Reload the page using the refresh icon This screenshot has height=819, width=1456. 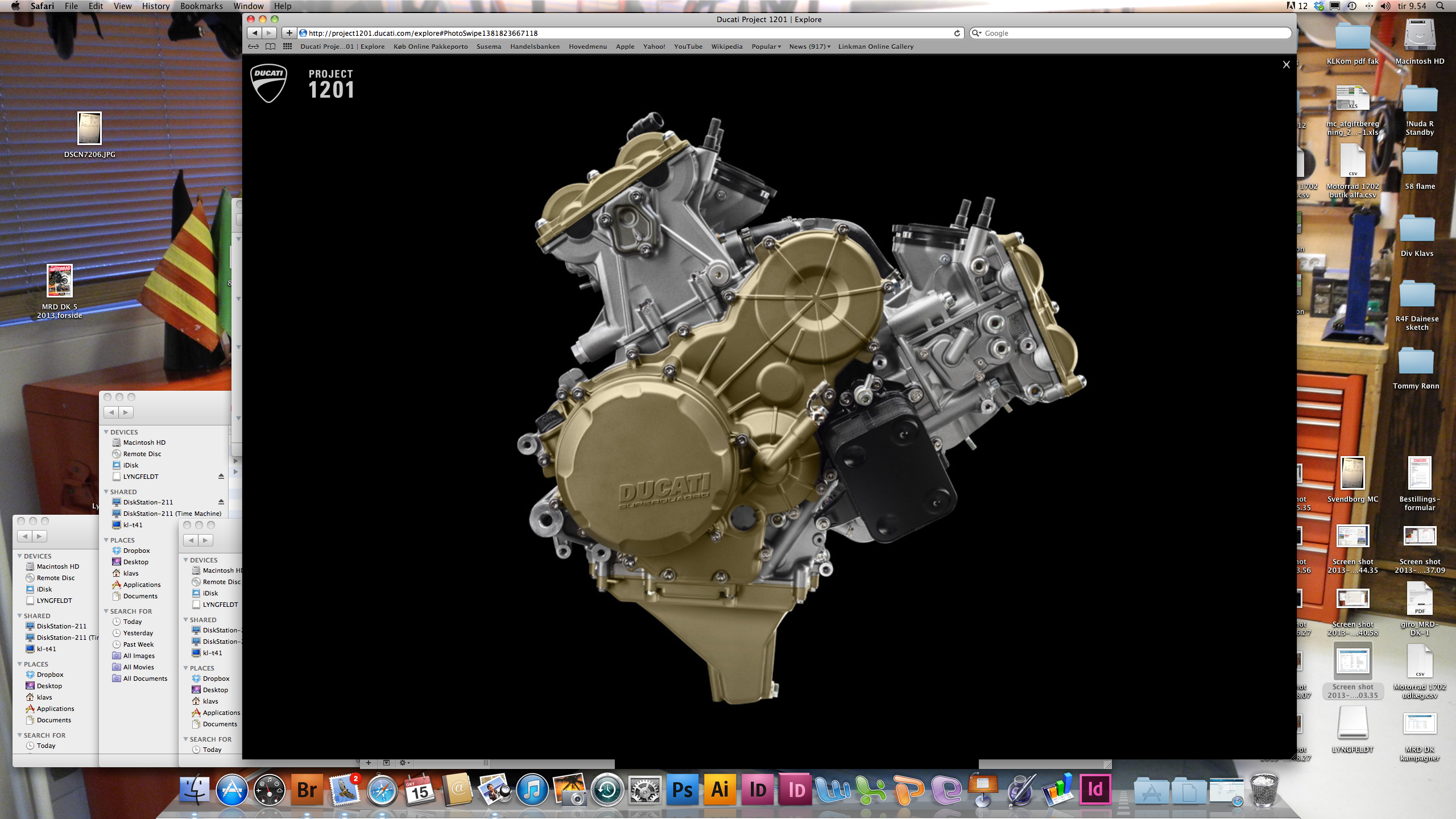click(957, 33)
